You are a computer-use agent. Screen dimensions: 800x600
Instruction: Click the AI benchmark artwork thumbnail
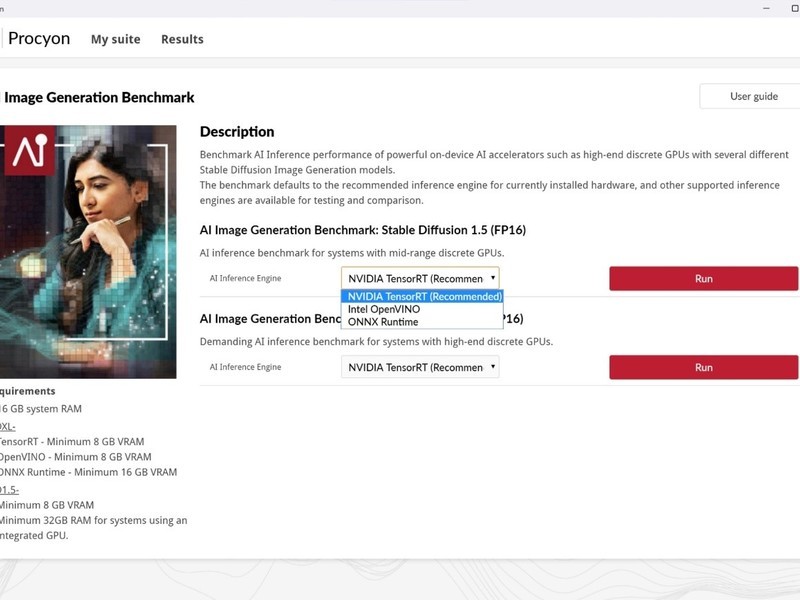point(88,252)
